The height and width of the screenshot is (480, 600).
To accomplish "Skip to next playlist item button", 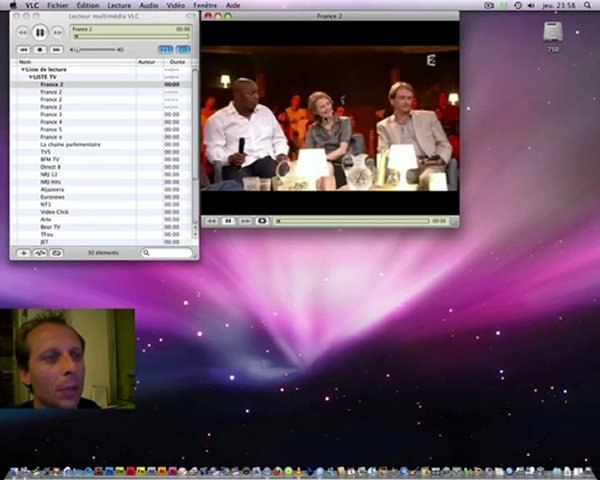I will 56,50.
